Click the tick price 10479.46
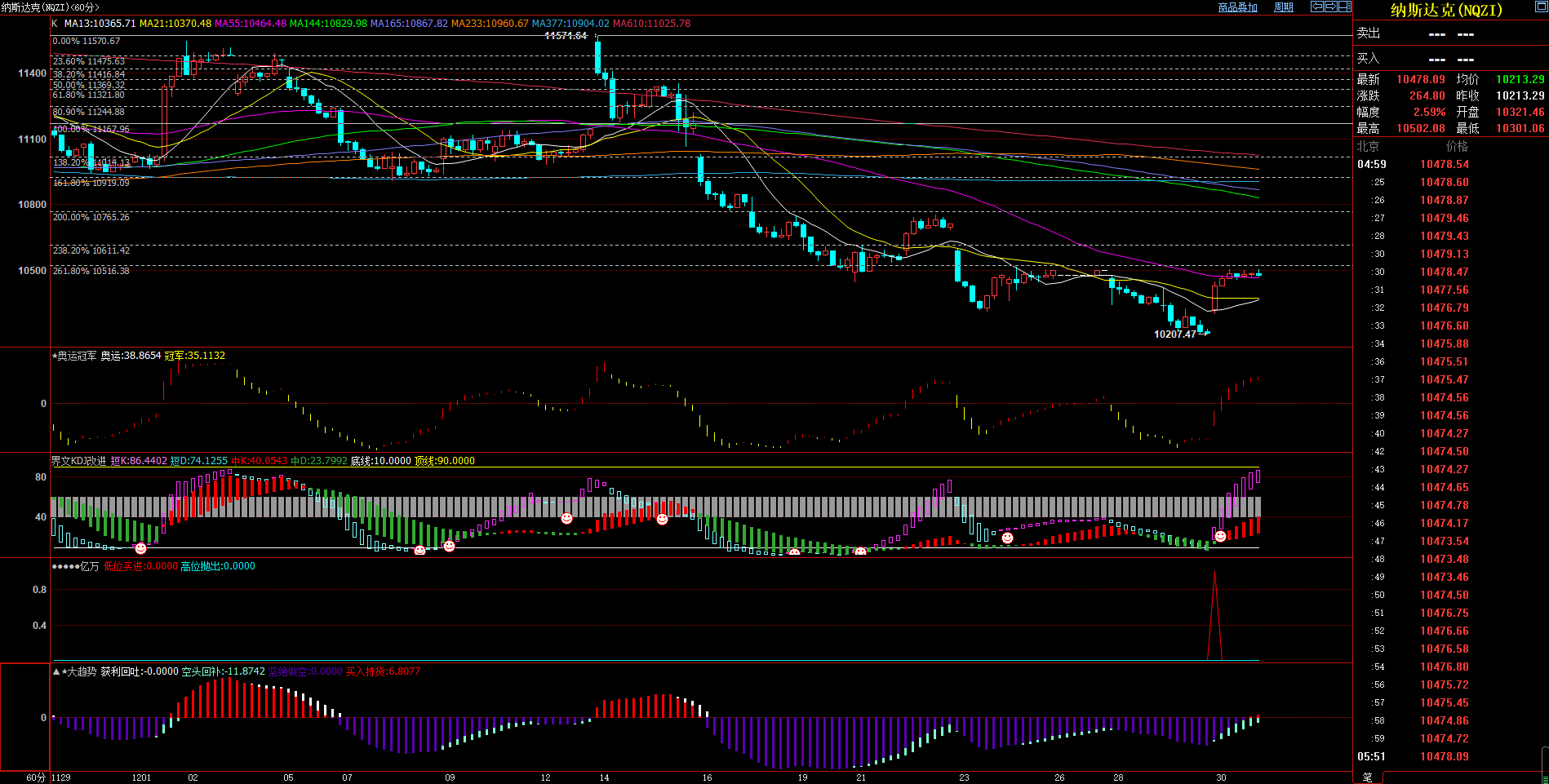 click(1445, 219)
